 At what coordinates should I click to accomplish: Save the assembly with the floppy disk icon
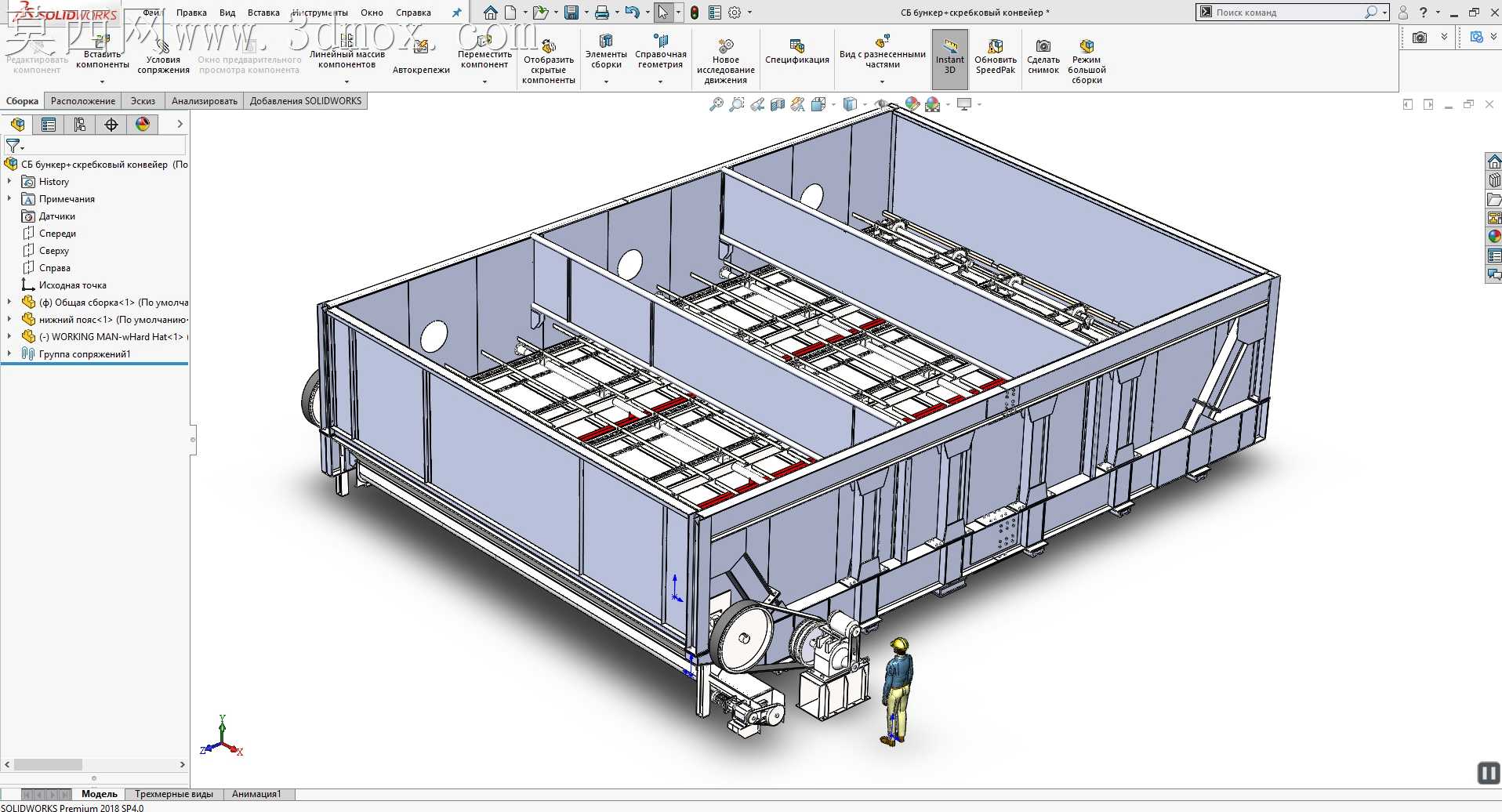pyautogui.click(x=571, y=13)
